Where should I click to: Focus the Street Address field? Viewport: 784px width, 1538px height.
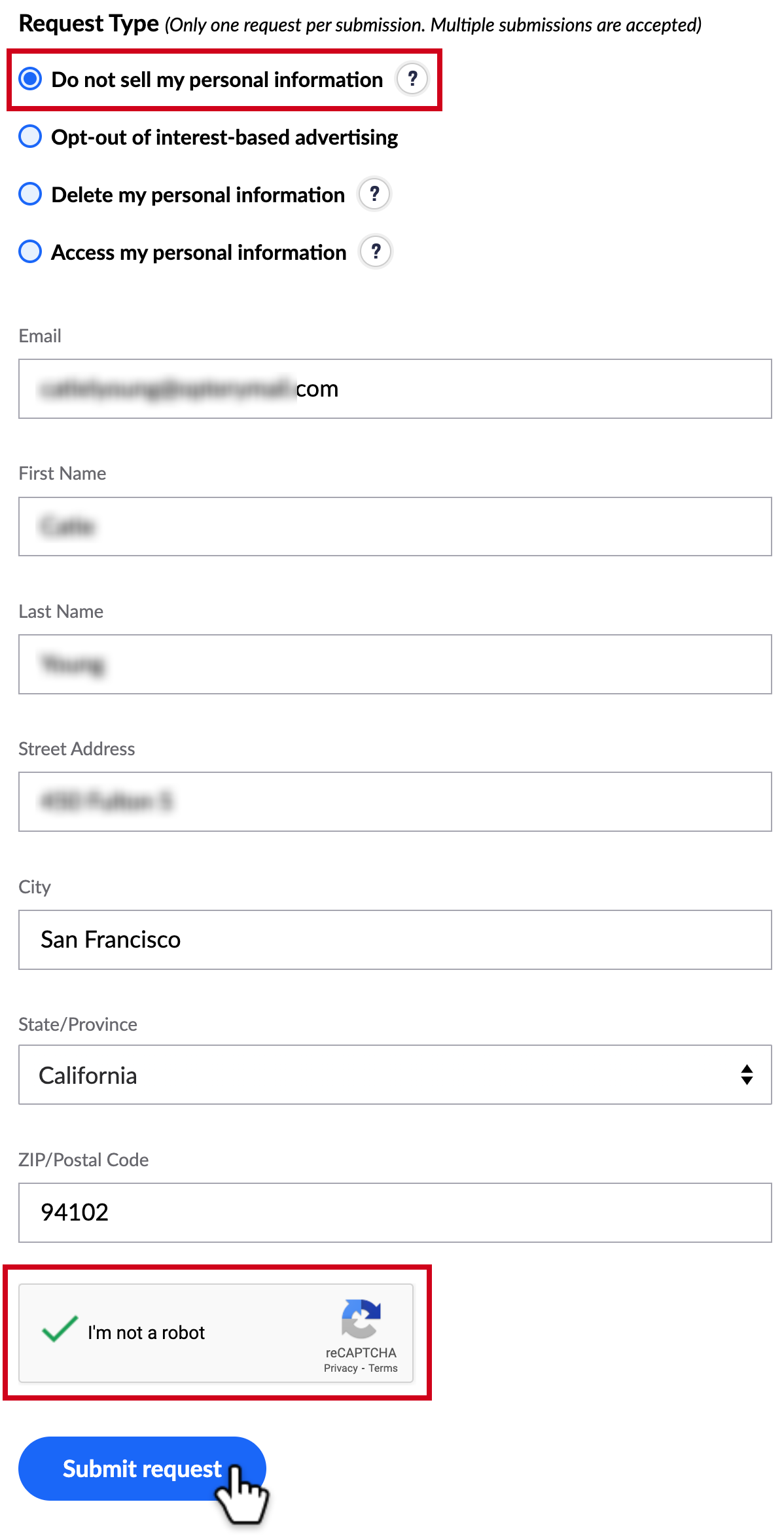(395, 802)
